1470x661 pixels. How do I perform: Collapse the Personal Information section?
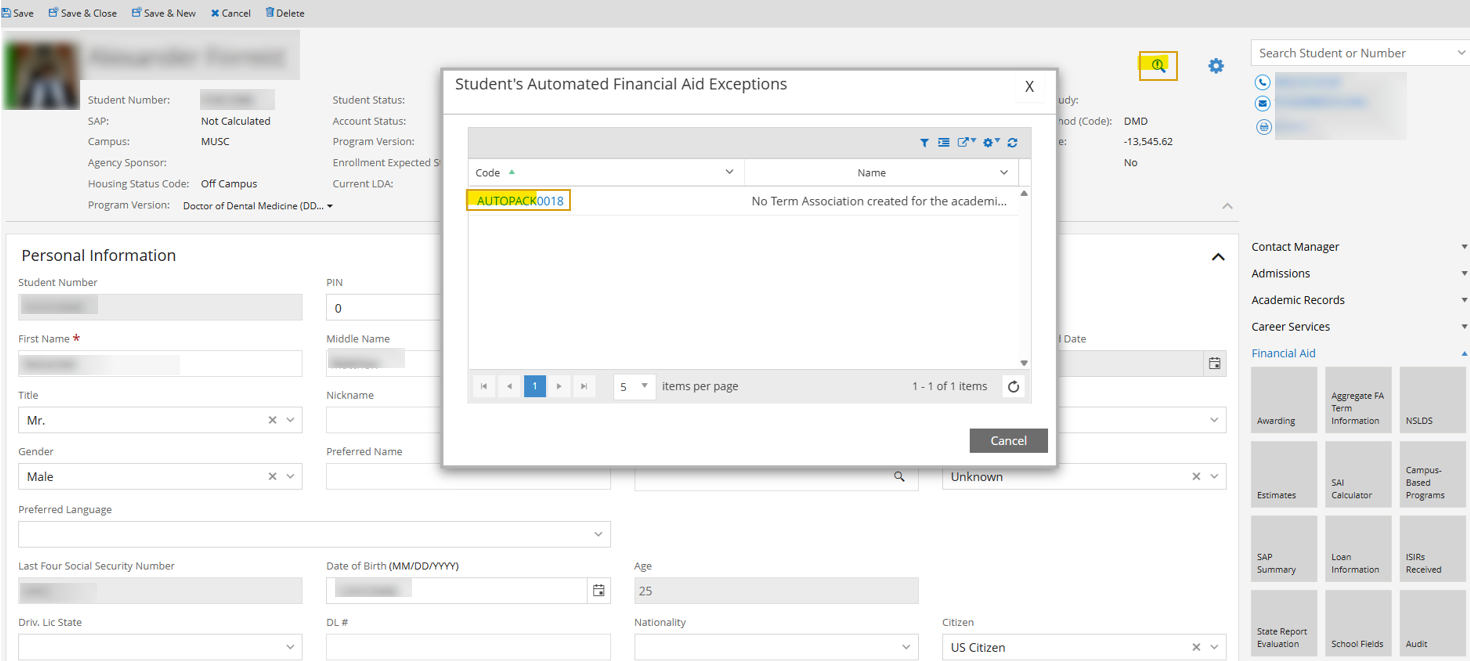pos(1217,257)
